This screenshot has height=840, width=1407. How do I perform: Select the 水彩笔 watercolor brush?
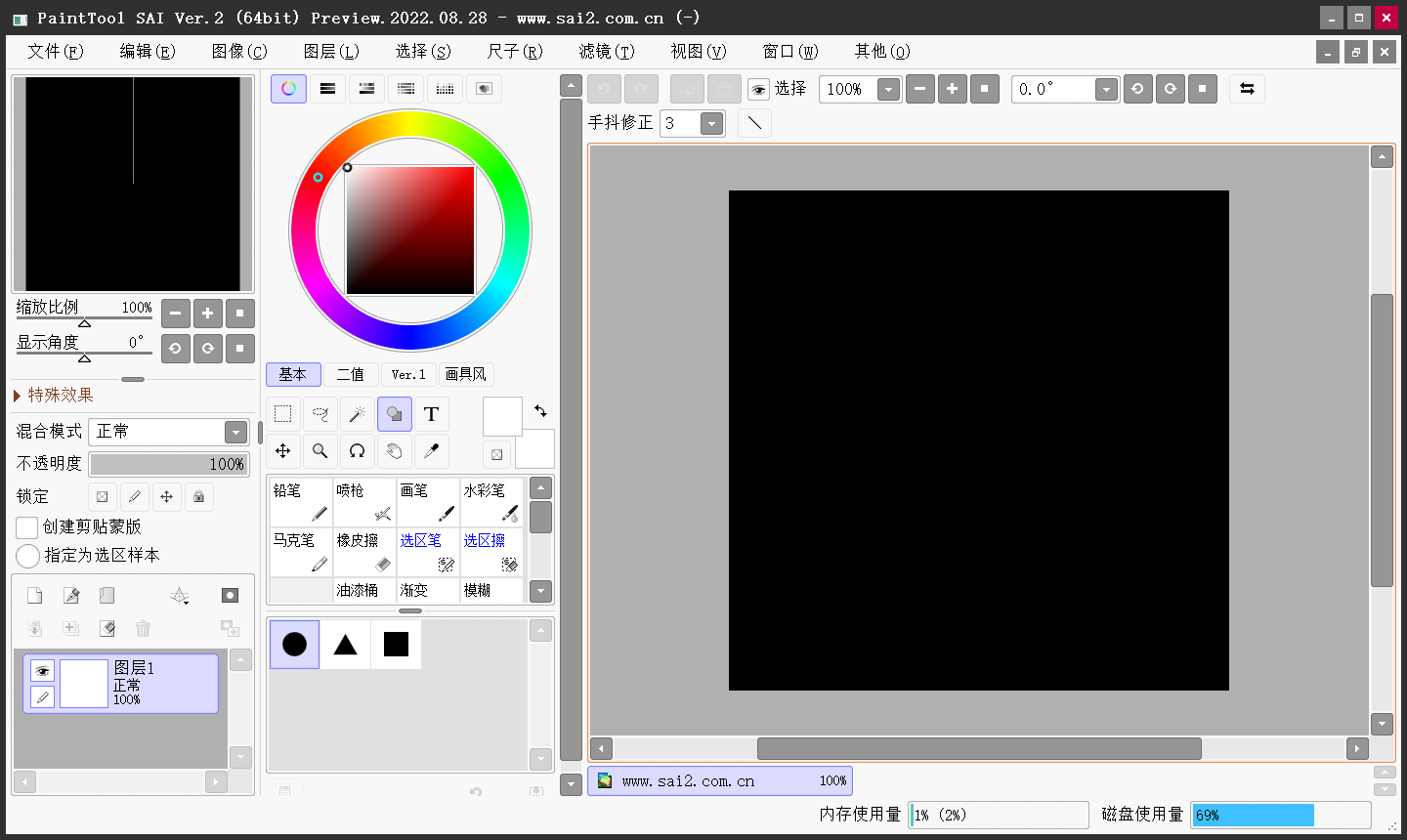coord(490,502)
